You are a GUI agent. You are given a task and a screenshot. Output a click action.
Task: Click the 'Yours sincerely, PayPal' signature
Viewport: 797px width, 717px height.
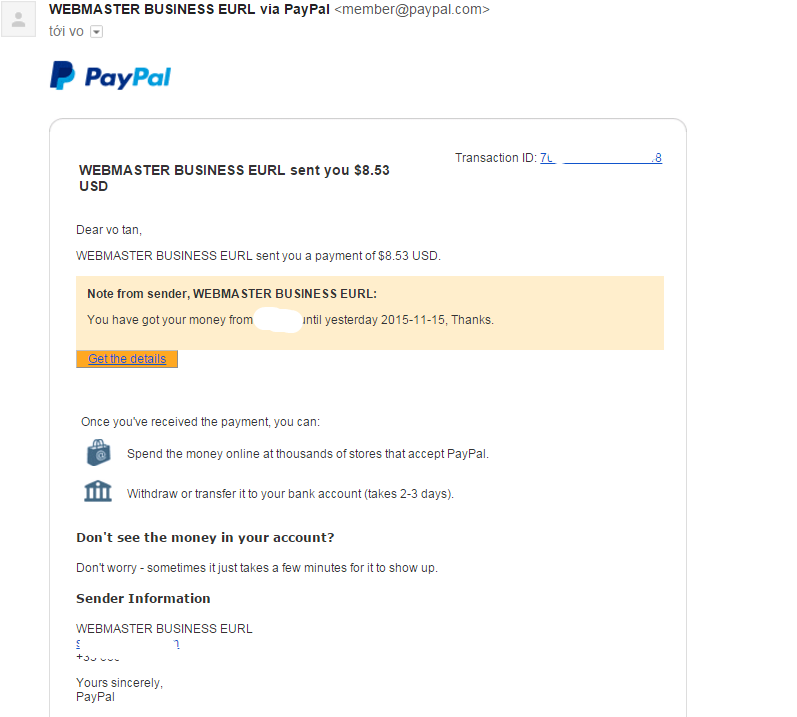[119, 690]
